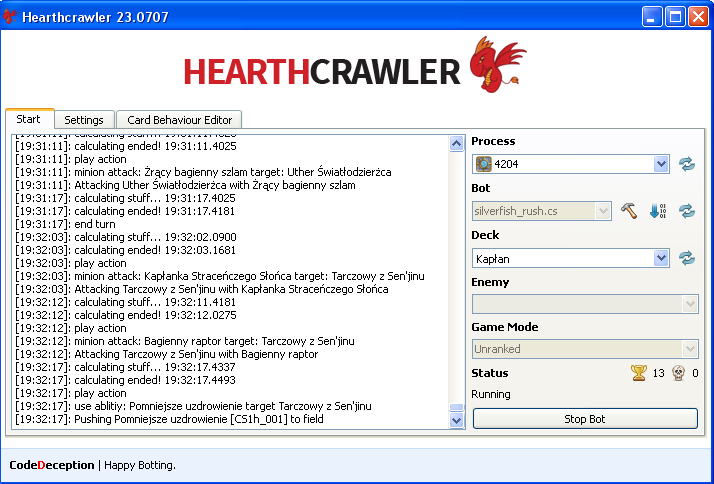The width and height of the screenshot is (714, 484).
Task: Click the red dragon logo
Action: point(497,65)
